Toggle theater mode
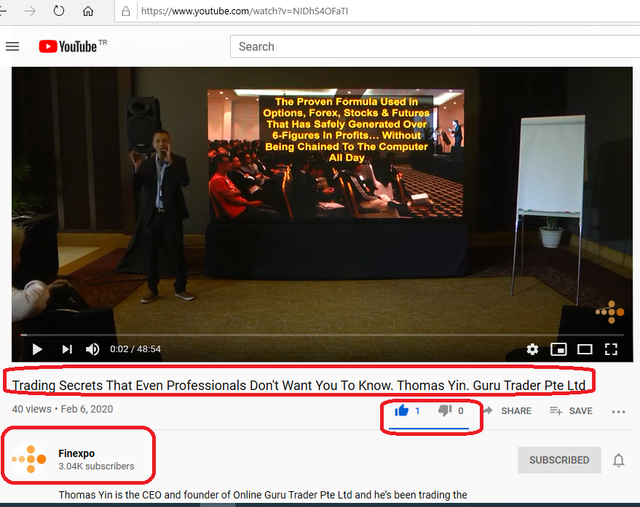 tap(584, 349)
